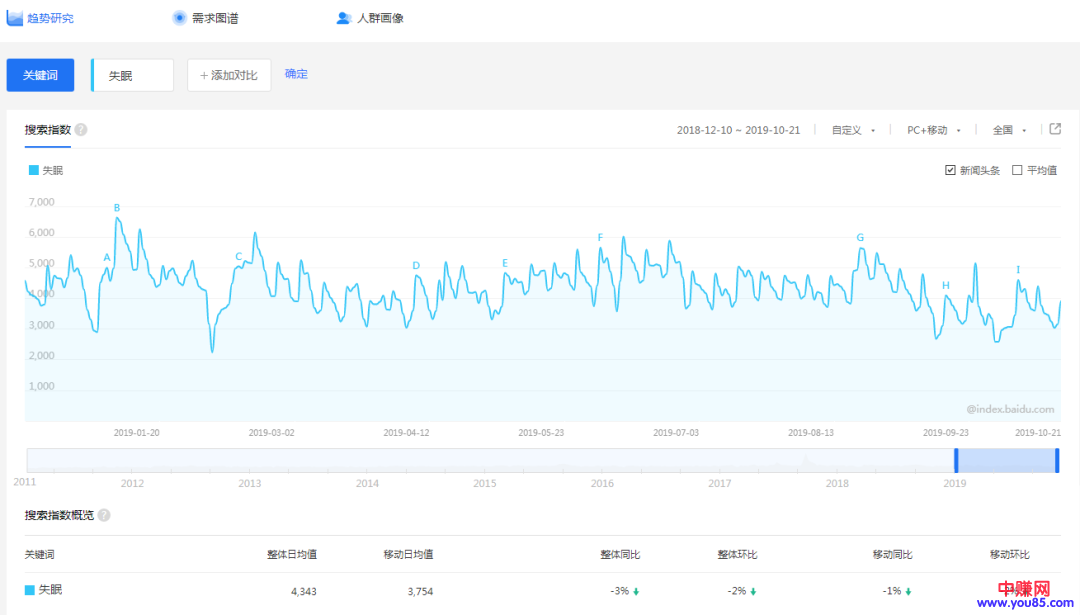The image size is (1080, 615).
Task: Click the export share icon above chart
Action: point(1054,129)
